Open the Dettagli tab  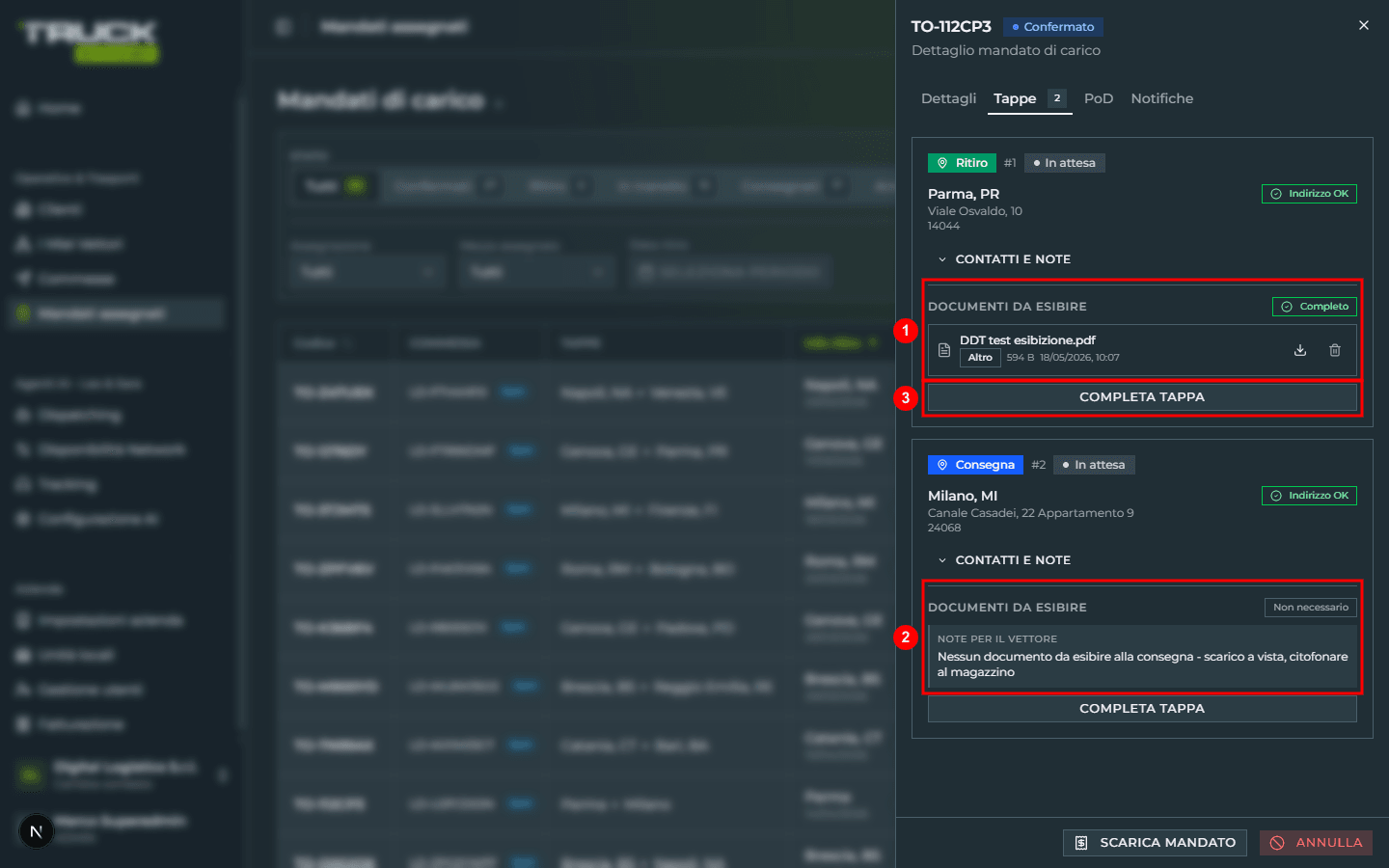[x=948, y=98]
